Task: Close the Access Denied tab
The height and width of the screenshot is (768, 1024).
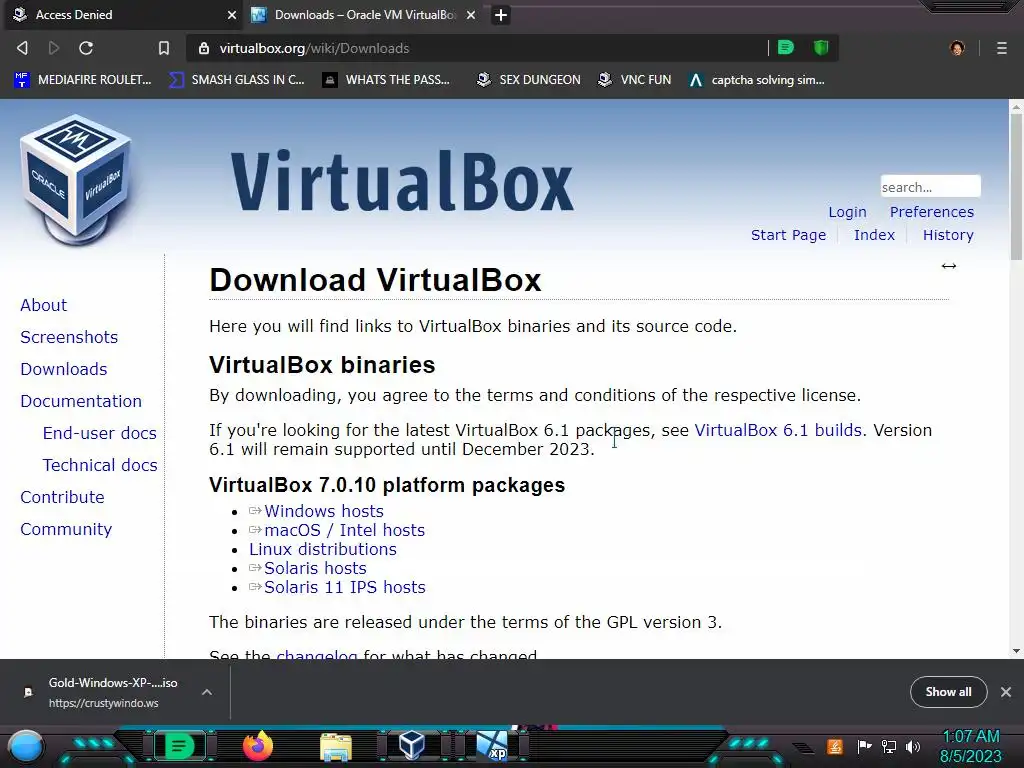Action: [x=232, y=15]
